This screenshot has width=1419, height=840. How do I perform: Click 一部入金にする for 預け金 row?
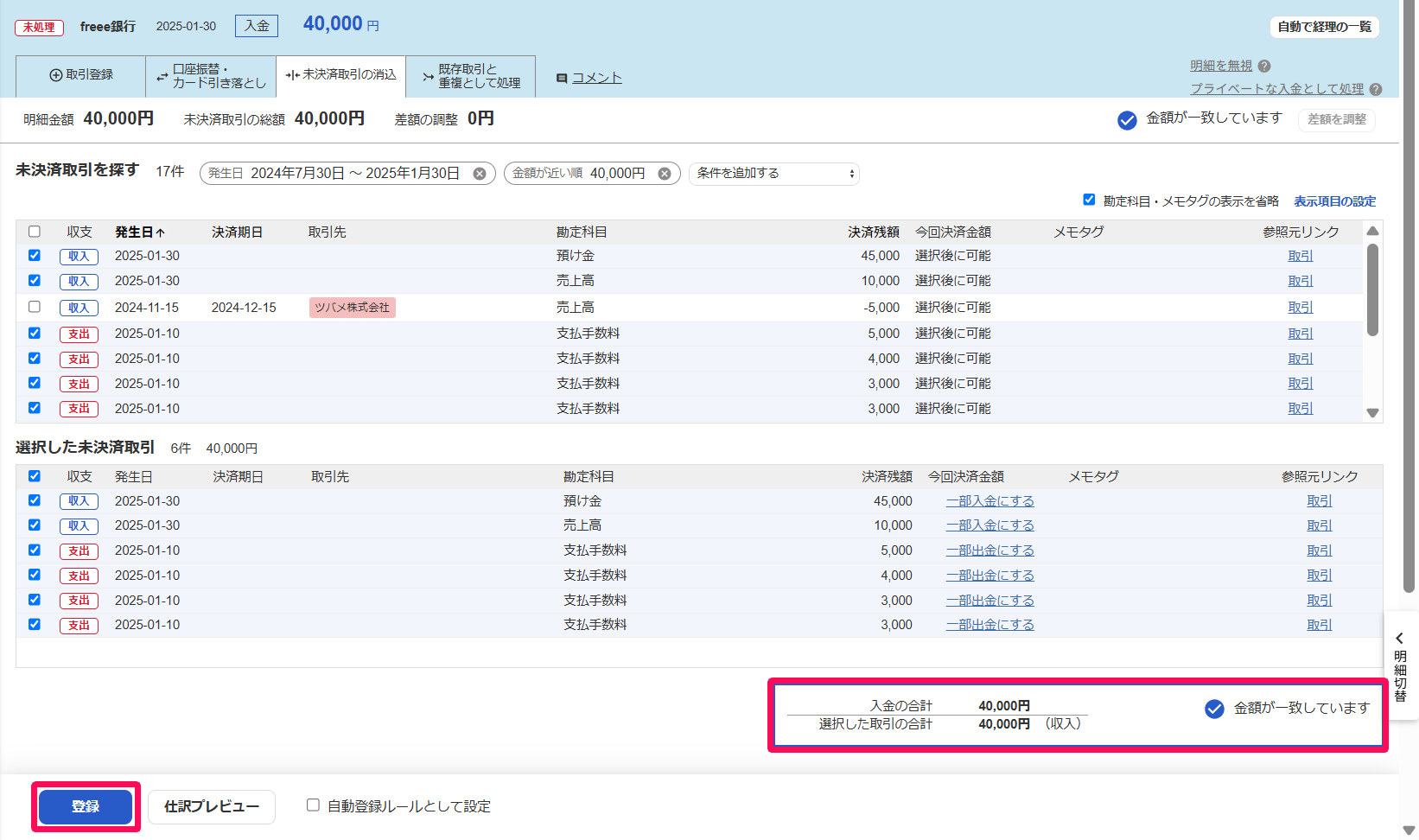click(x=989, y=501)
